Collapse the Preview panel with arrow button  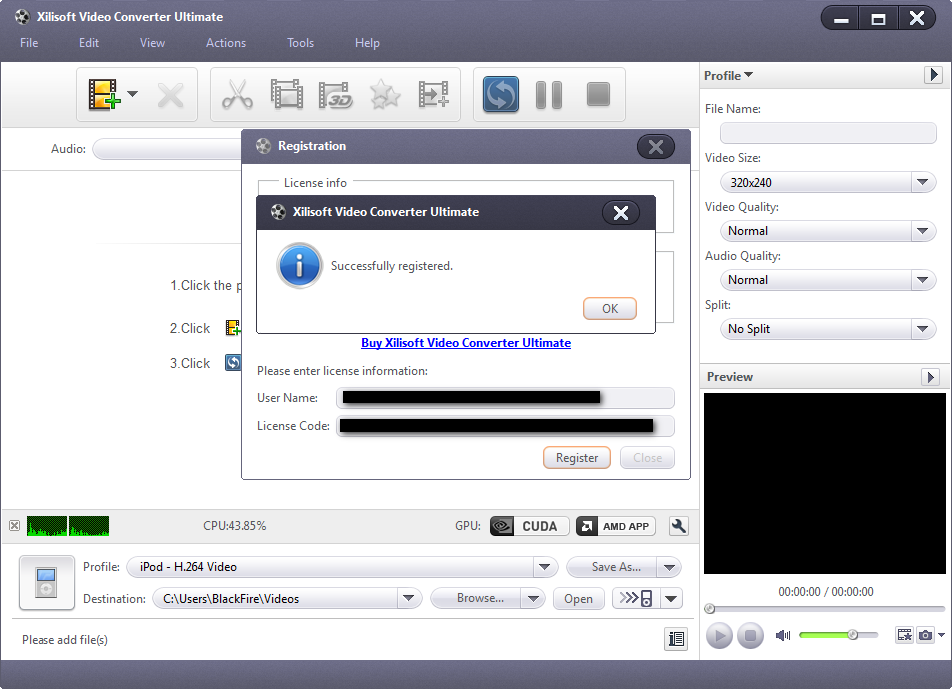pyautogui.click(x=930, y=377)
